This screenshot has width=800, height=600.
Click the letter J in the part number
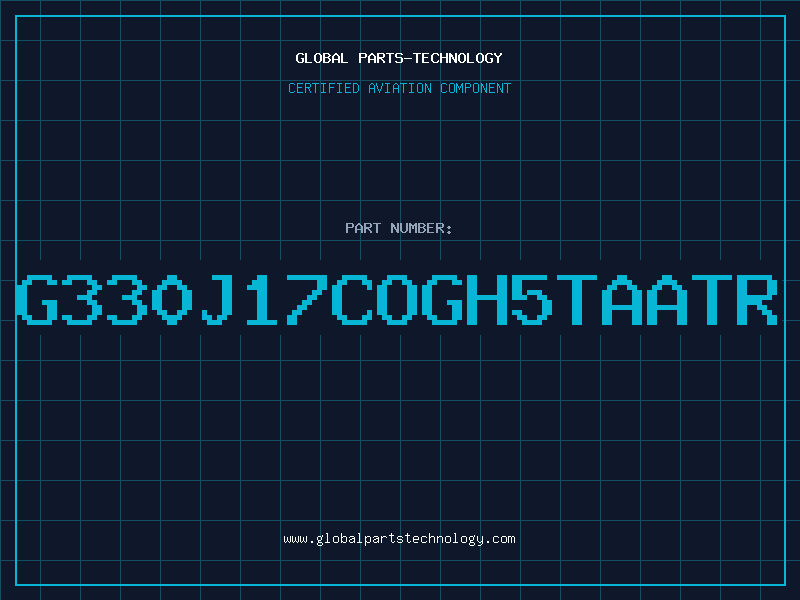click(218, 299)
